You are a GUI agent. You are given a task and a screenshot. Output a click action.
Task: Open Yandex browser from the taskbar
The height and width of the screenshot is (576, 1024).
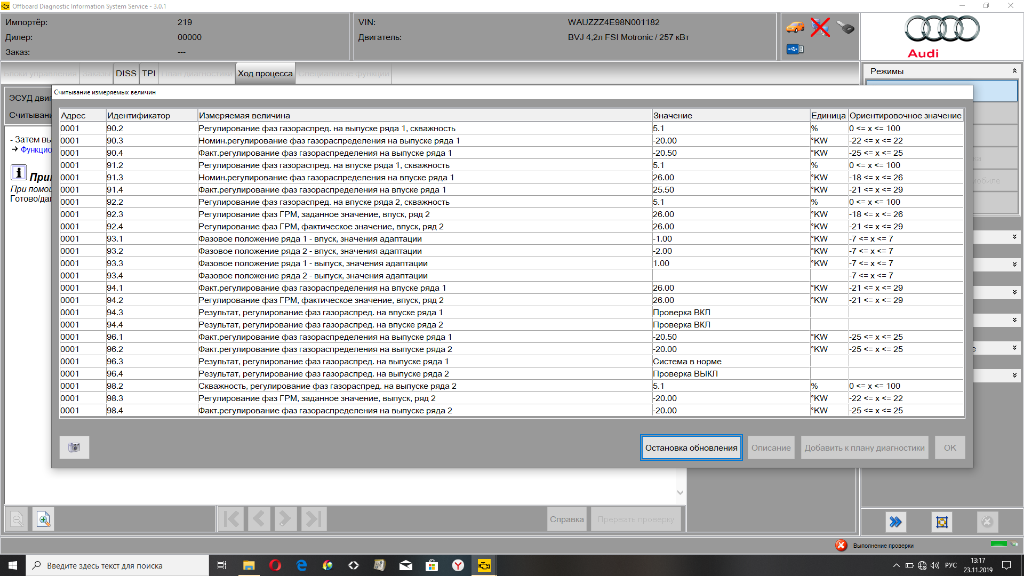(x=458, y=565)
